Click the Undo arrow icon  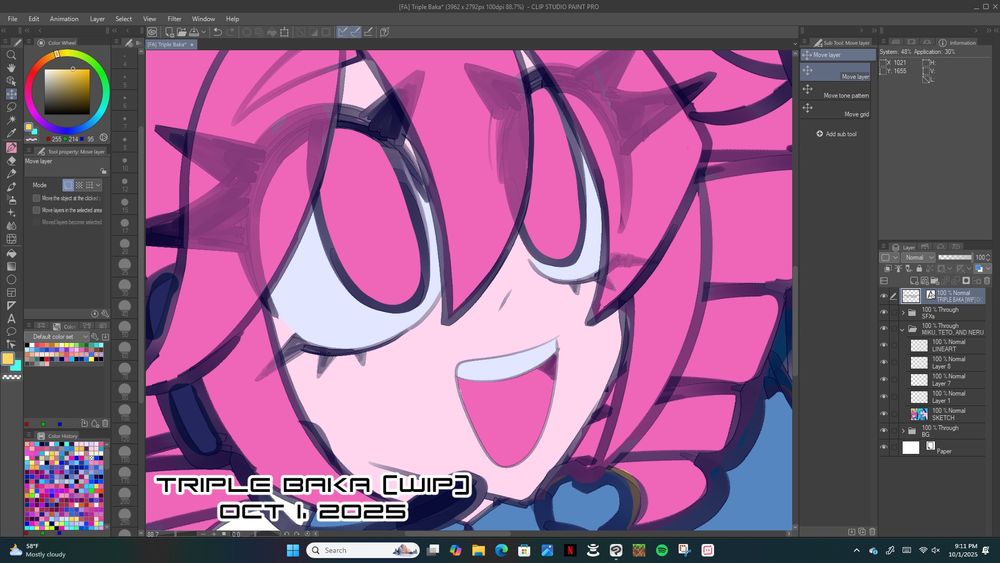tap(217, 32)
